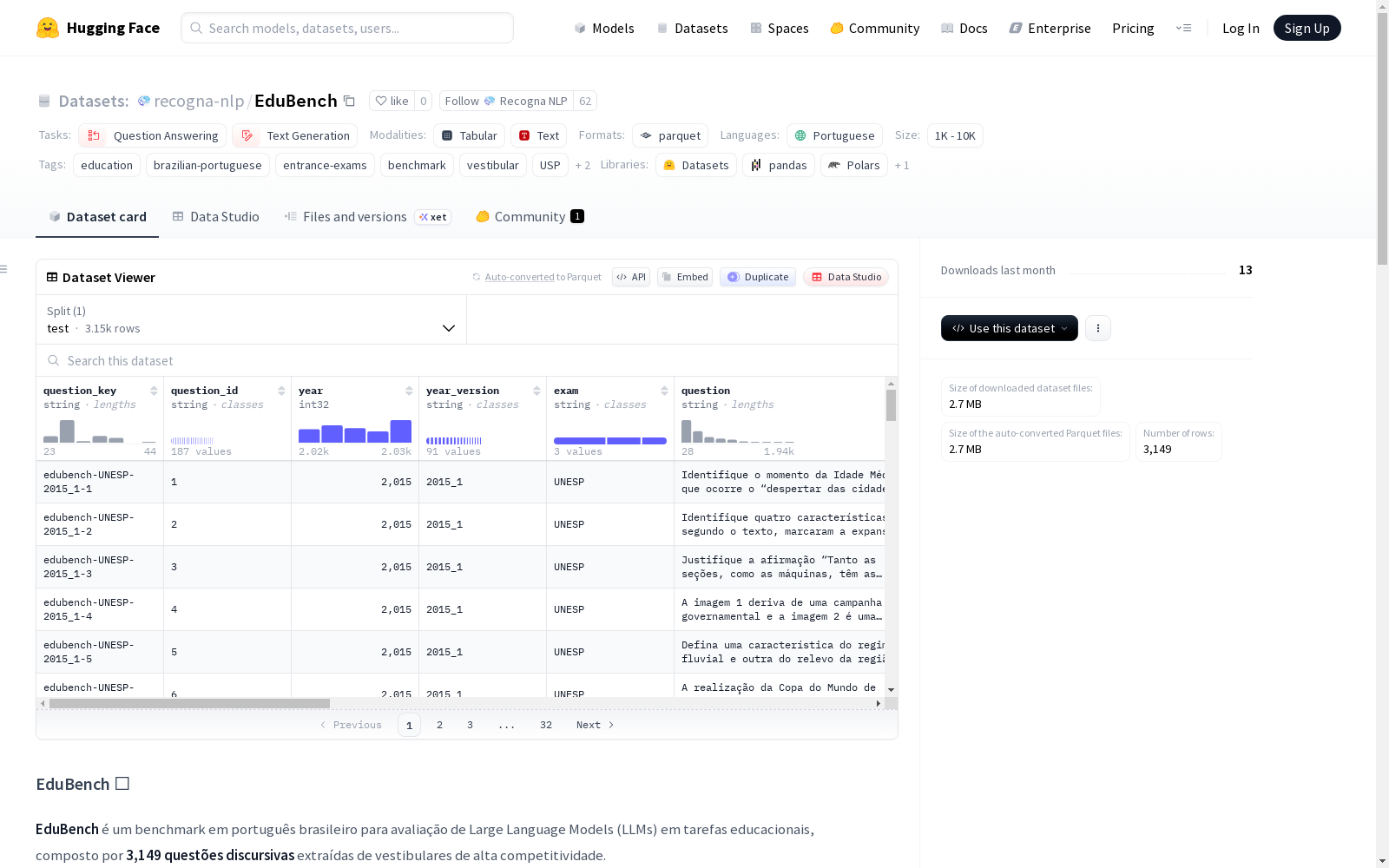Click the top search models input field
The height and width of the screenshot is (868, 1389).
click(x=347, y=28)
